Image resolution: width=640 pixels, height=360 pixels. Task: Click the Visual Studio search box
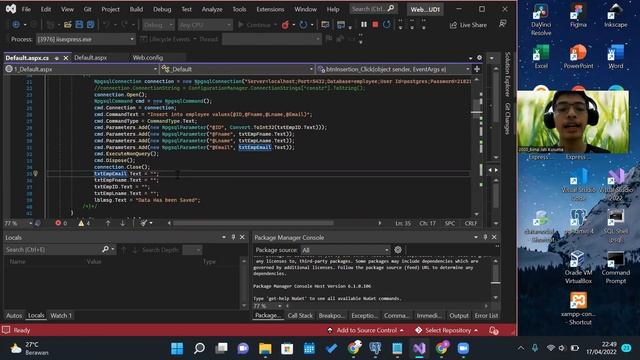373,9
